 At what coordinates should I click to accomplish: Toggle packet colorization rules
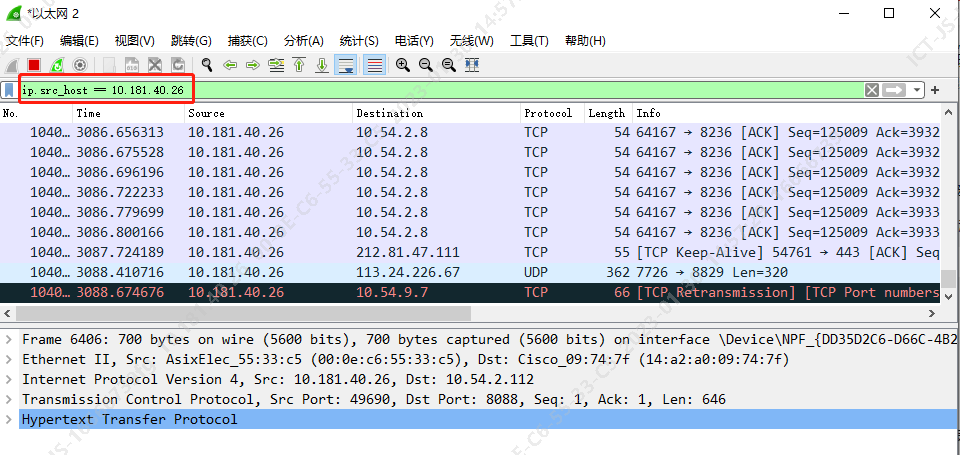[375, 65]
